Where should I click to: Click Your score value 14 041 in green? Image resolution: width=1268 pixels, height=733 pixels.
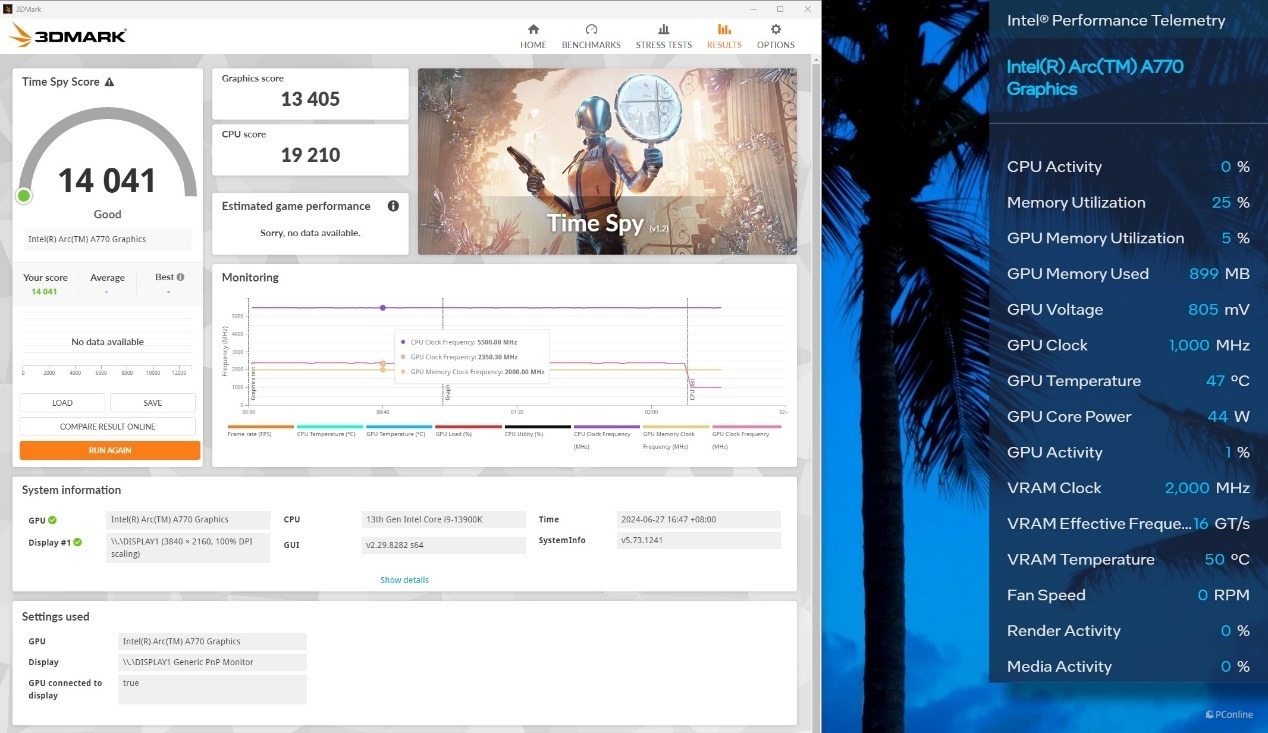pos(44,292)
